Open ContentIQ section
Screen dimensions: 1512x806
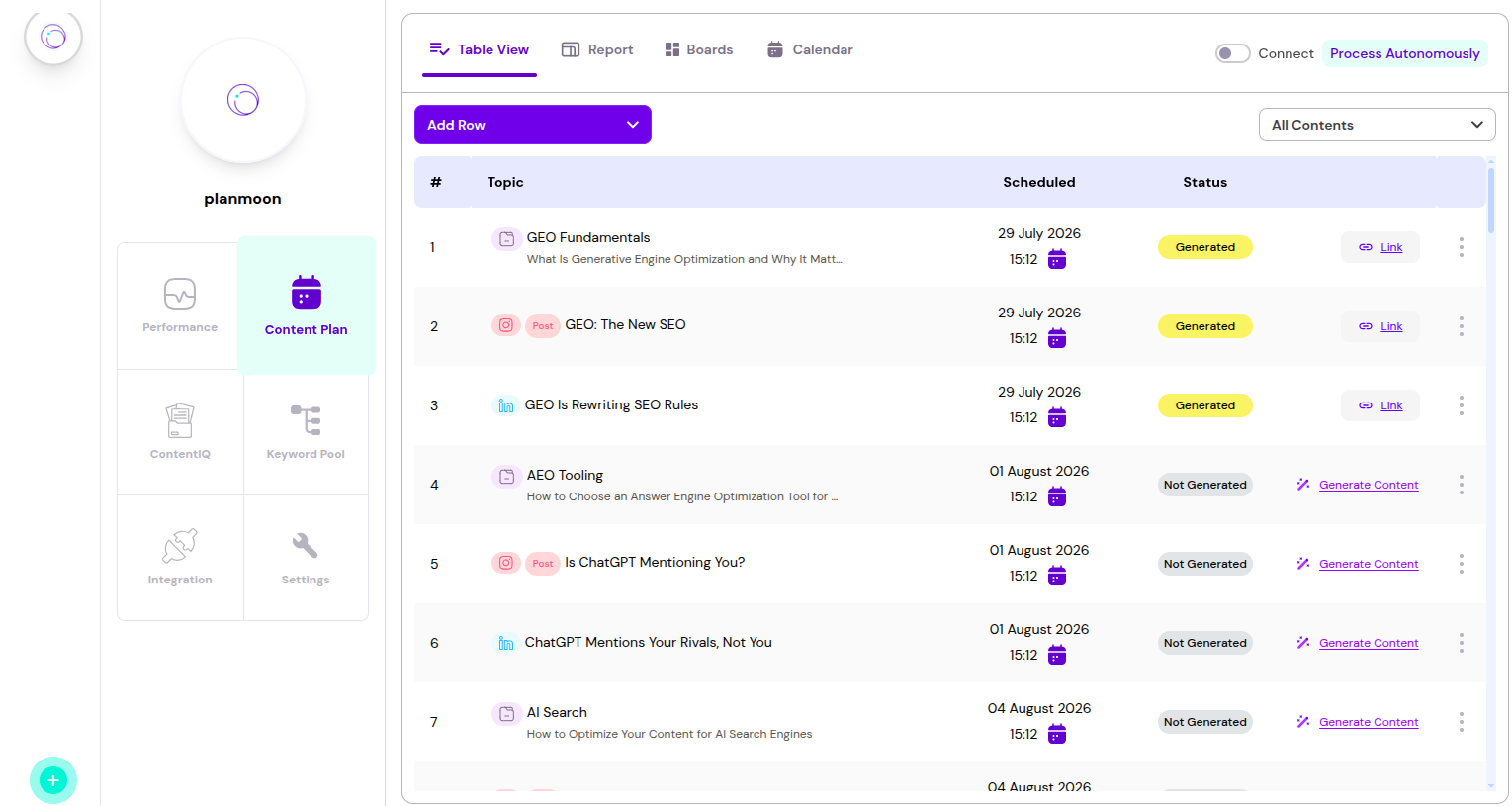coord(180,432)
